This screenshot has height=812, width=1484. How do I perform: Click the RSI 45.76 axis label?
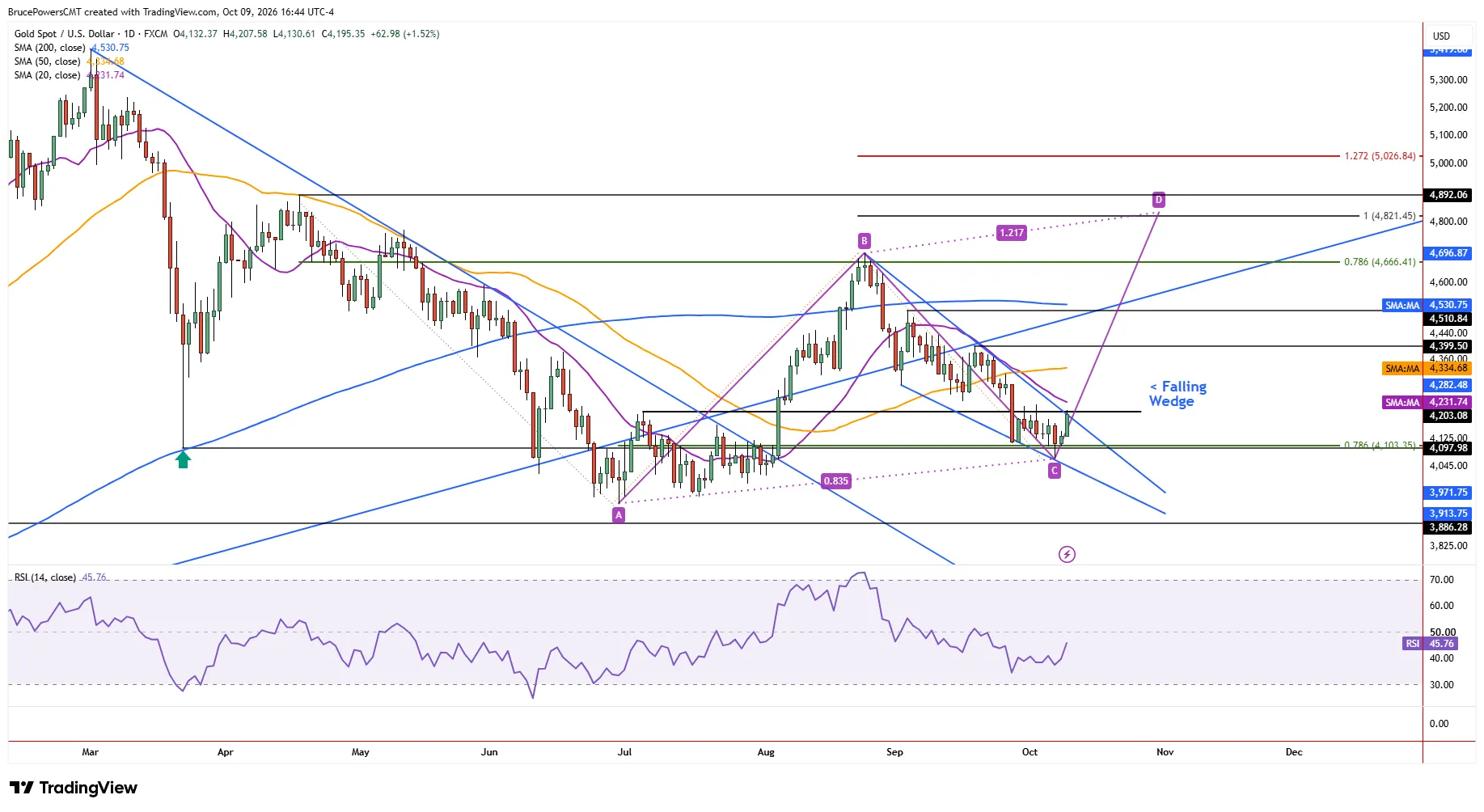coord(1431,644)
